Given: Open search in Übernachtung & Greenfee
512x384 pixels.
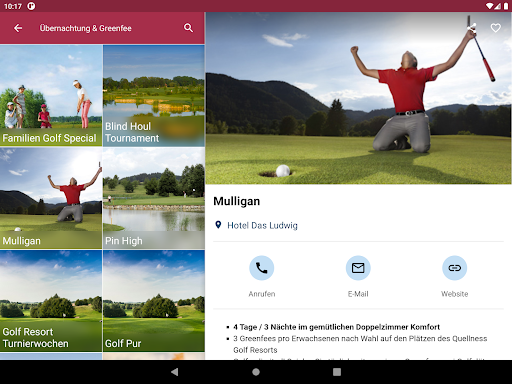Looking at the screenshot, I should (188, 28).
